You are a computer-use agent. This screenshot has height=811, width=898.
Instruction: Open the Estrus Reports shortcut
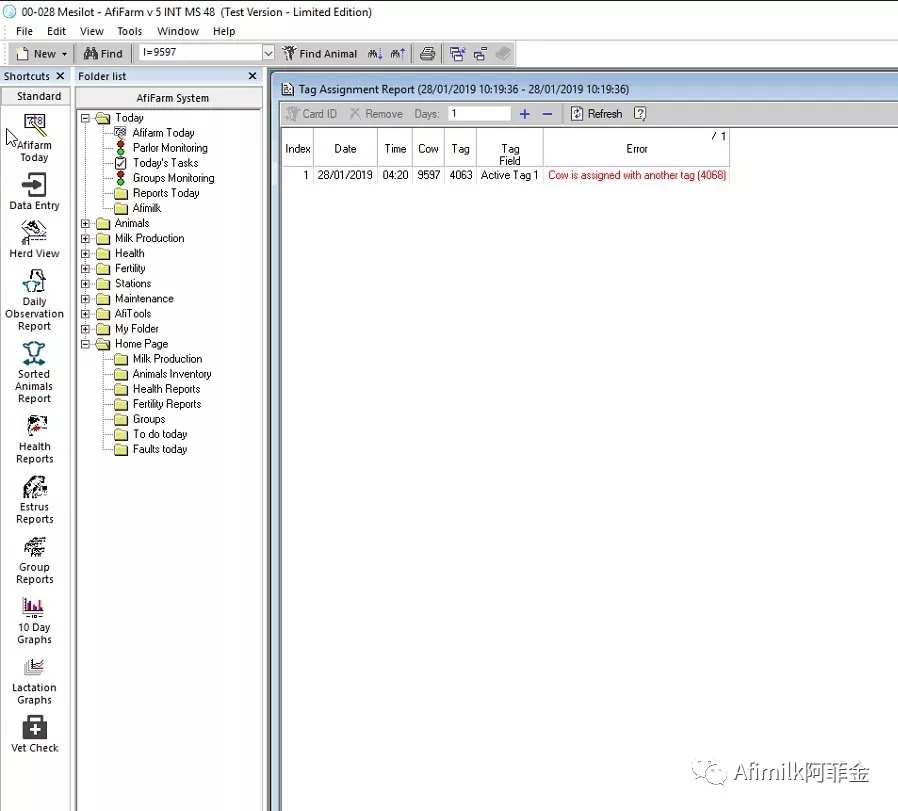(34, 499)
